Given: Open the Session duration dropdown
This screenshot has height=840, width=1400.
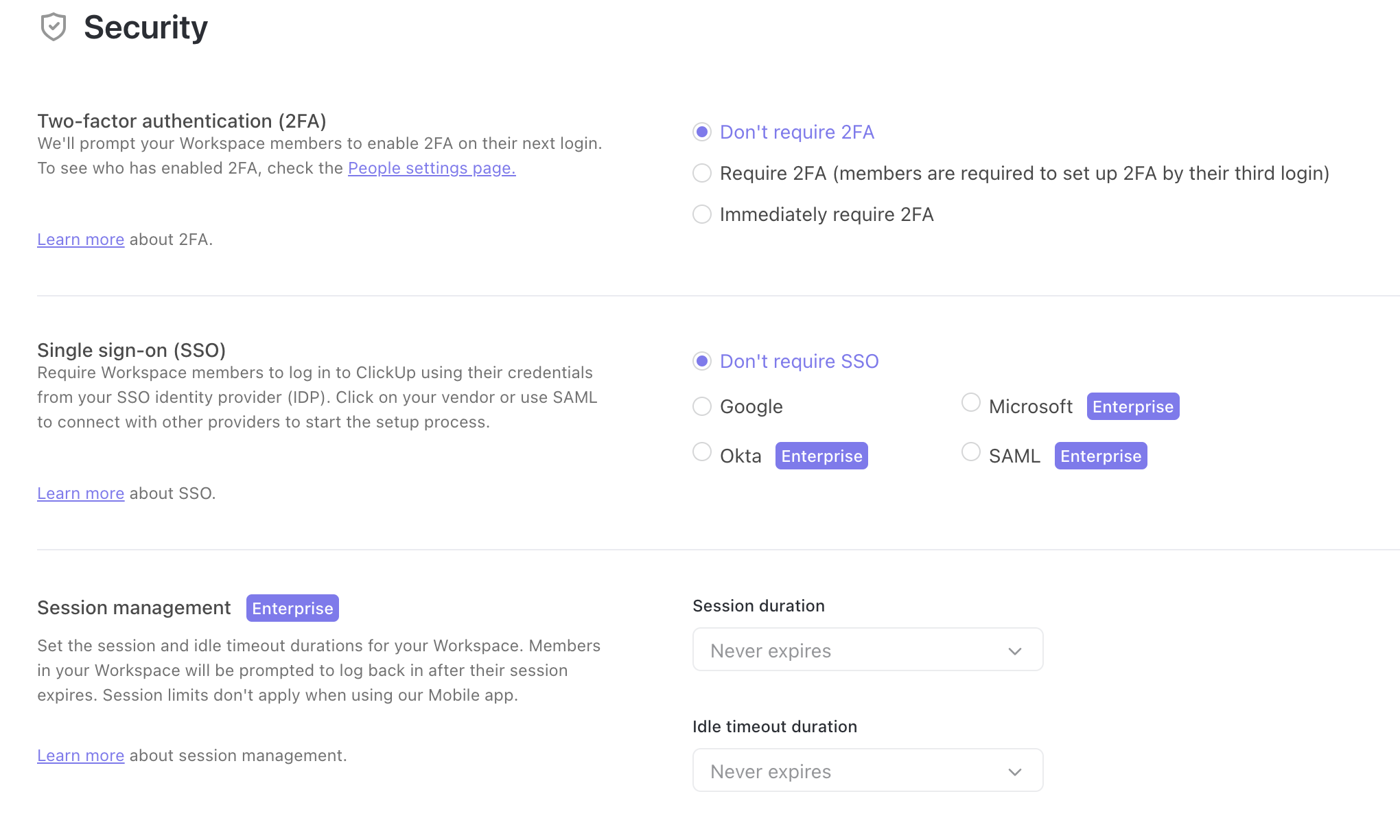Looking at the screenshot, I should pyautogui.click(x=867, y=649).
